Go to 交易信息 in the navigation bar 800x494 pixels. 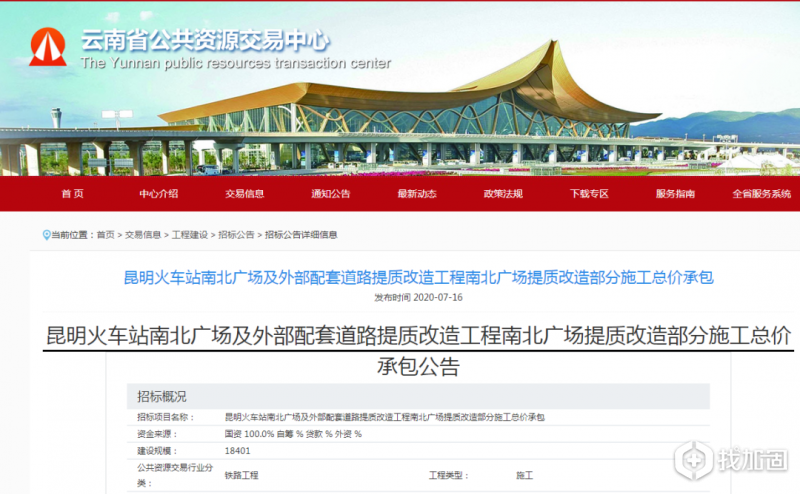click(x=245, y=193)
